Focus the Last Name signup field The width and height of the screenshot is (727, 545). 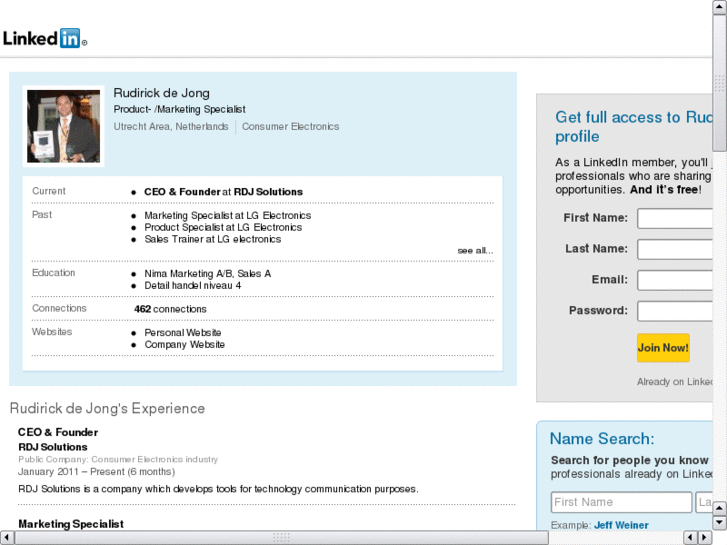675,250
